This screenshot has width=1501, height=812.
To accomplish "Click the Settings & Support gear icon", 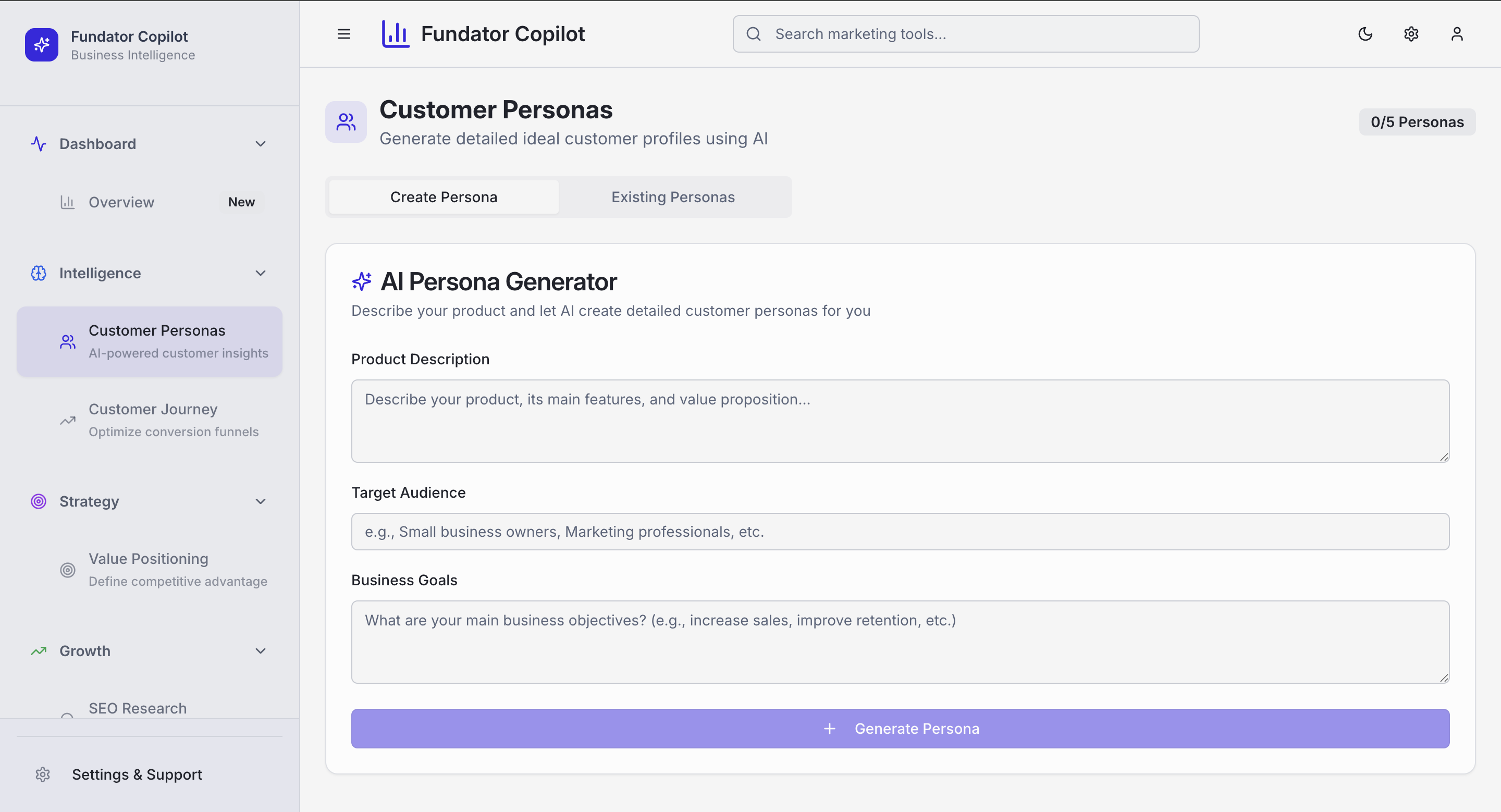I will pos(43,774).
